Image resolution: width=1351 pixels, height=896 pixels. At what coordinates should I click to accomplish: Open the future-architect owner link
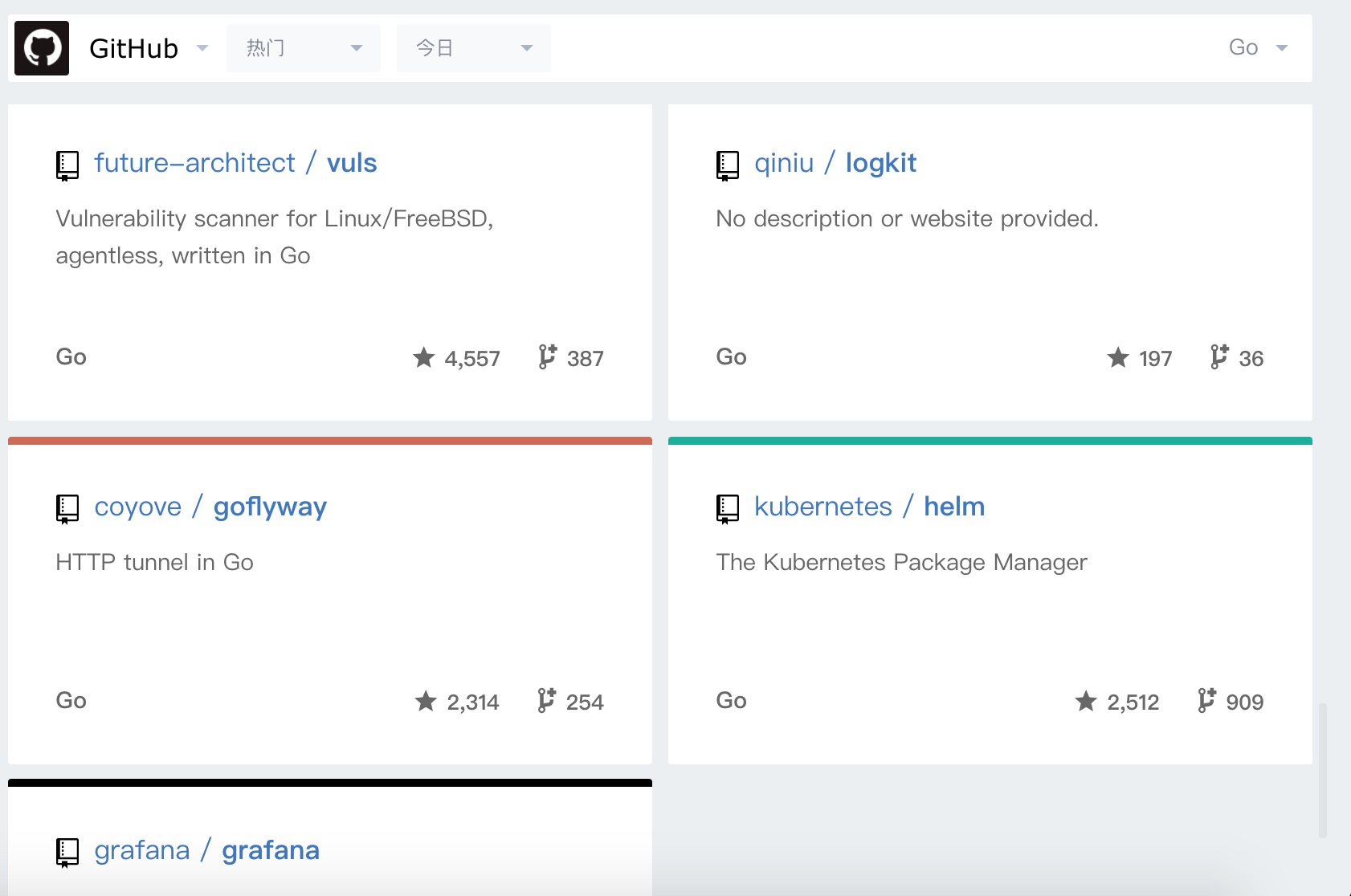pos(195,163)
